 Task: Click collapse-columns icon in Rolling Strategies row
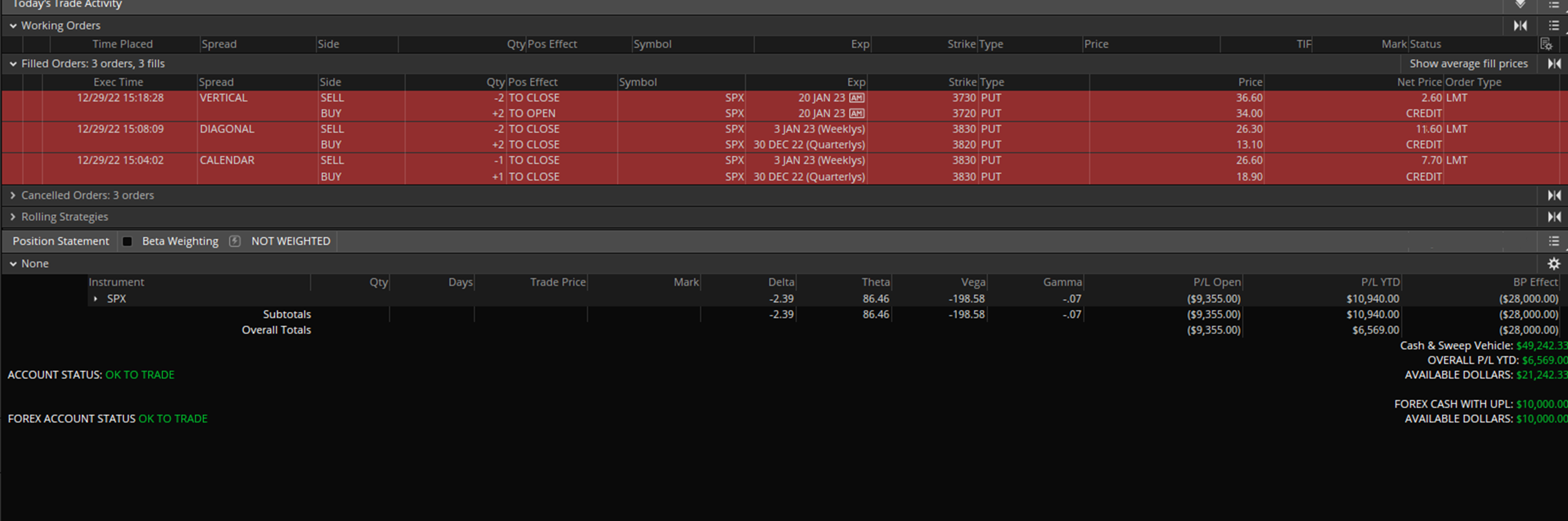point(1554,217)
